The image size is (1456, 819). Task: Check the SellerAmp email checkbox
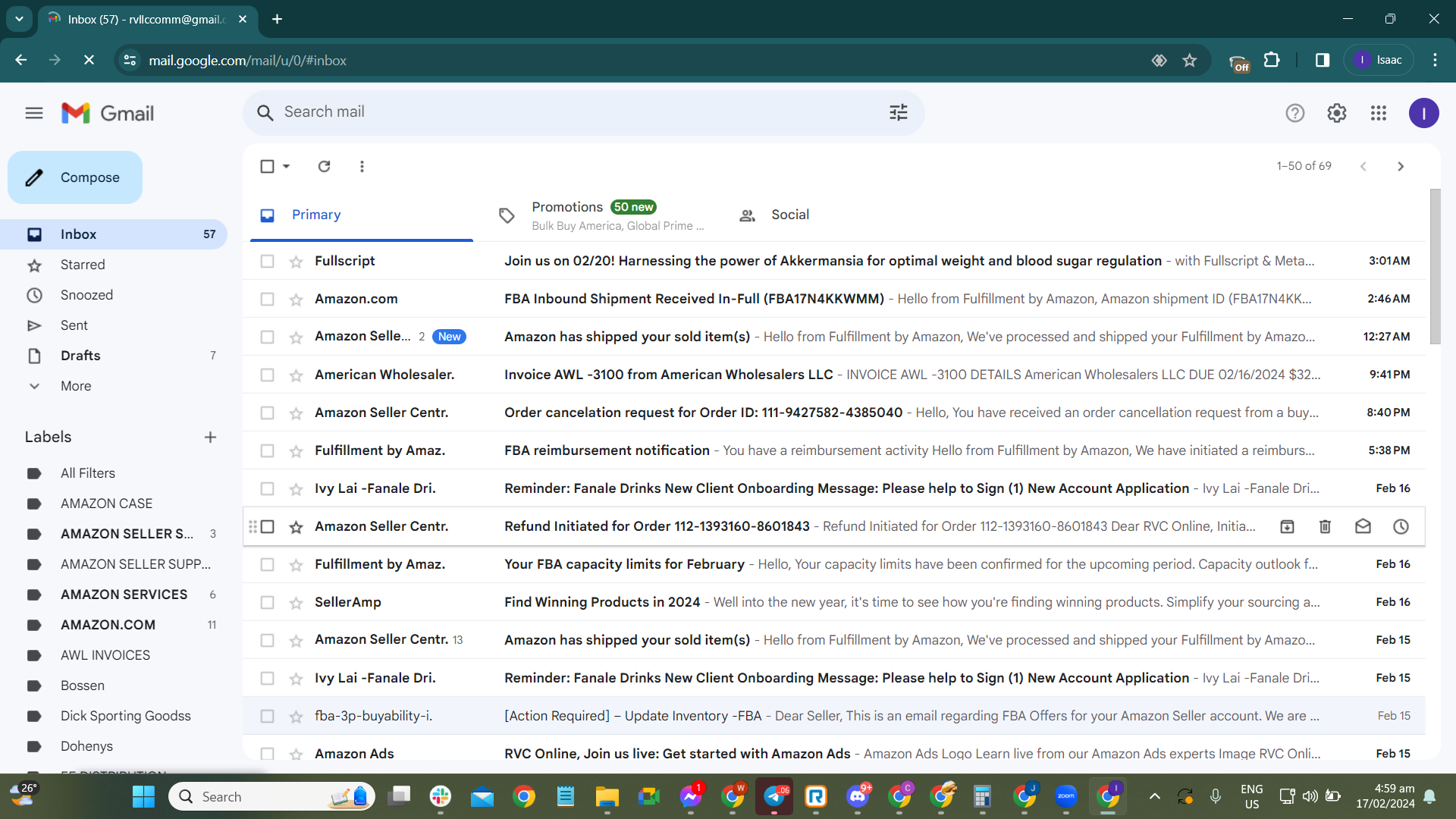(267, 602)
